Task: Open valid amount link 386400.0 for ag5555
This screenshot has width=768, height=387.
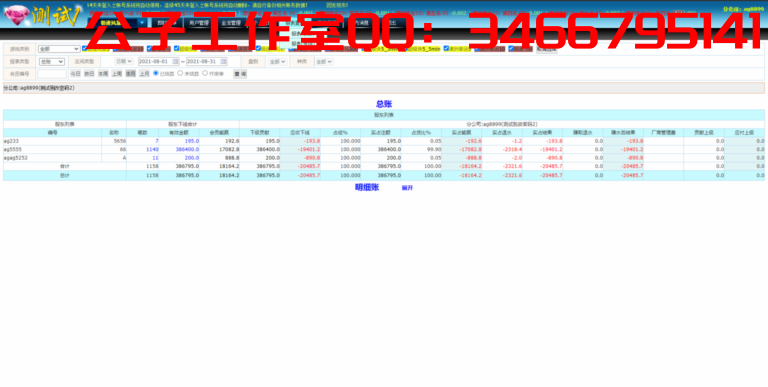Action: (x=187, y=149)
